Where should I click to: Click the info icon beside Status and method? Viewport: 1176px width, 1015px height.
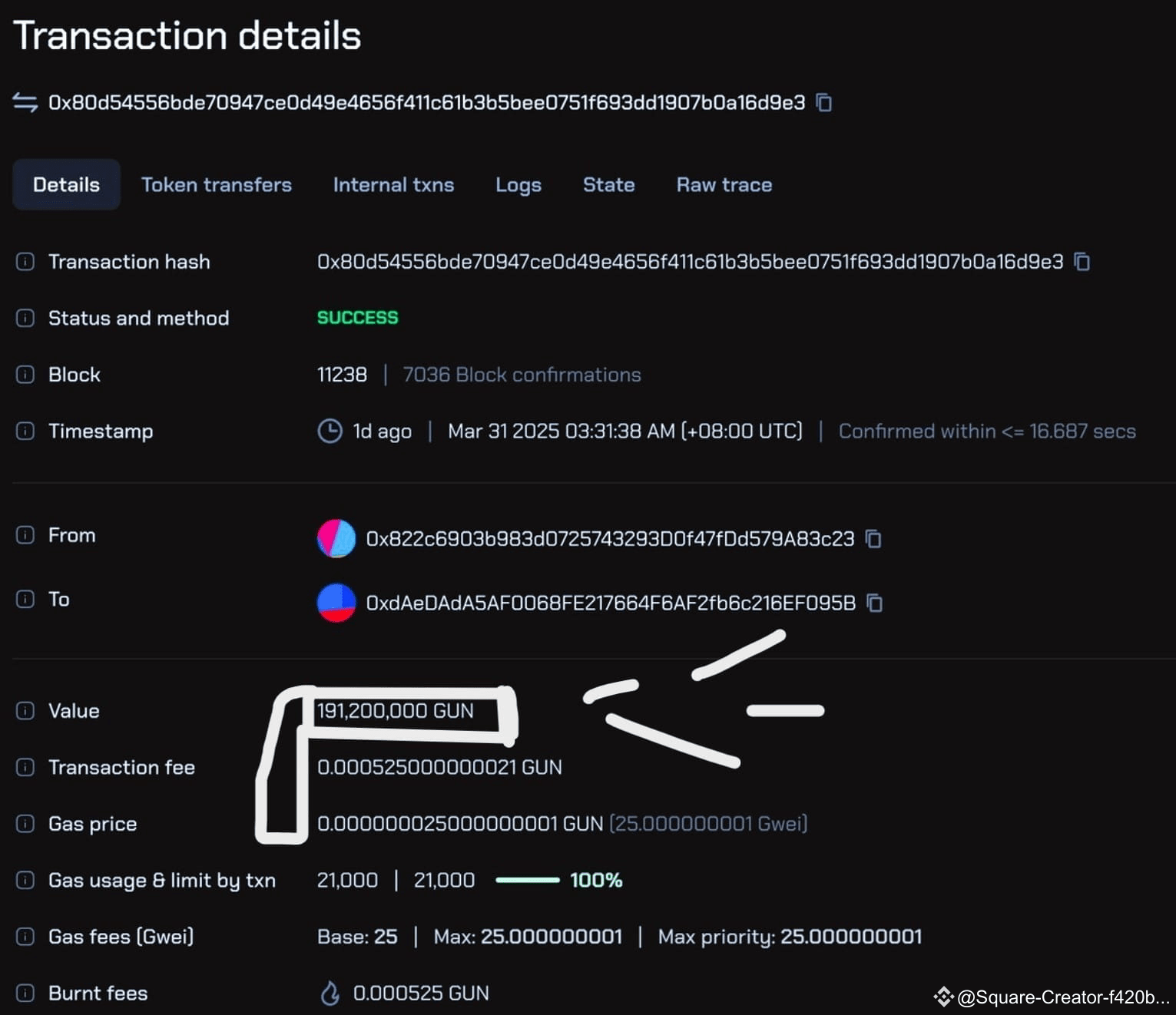[25, 318]
